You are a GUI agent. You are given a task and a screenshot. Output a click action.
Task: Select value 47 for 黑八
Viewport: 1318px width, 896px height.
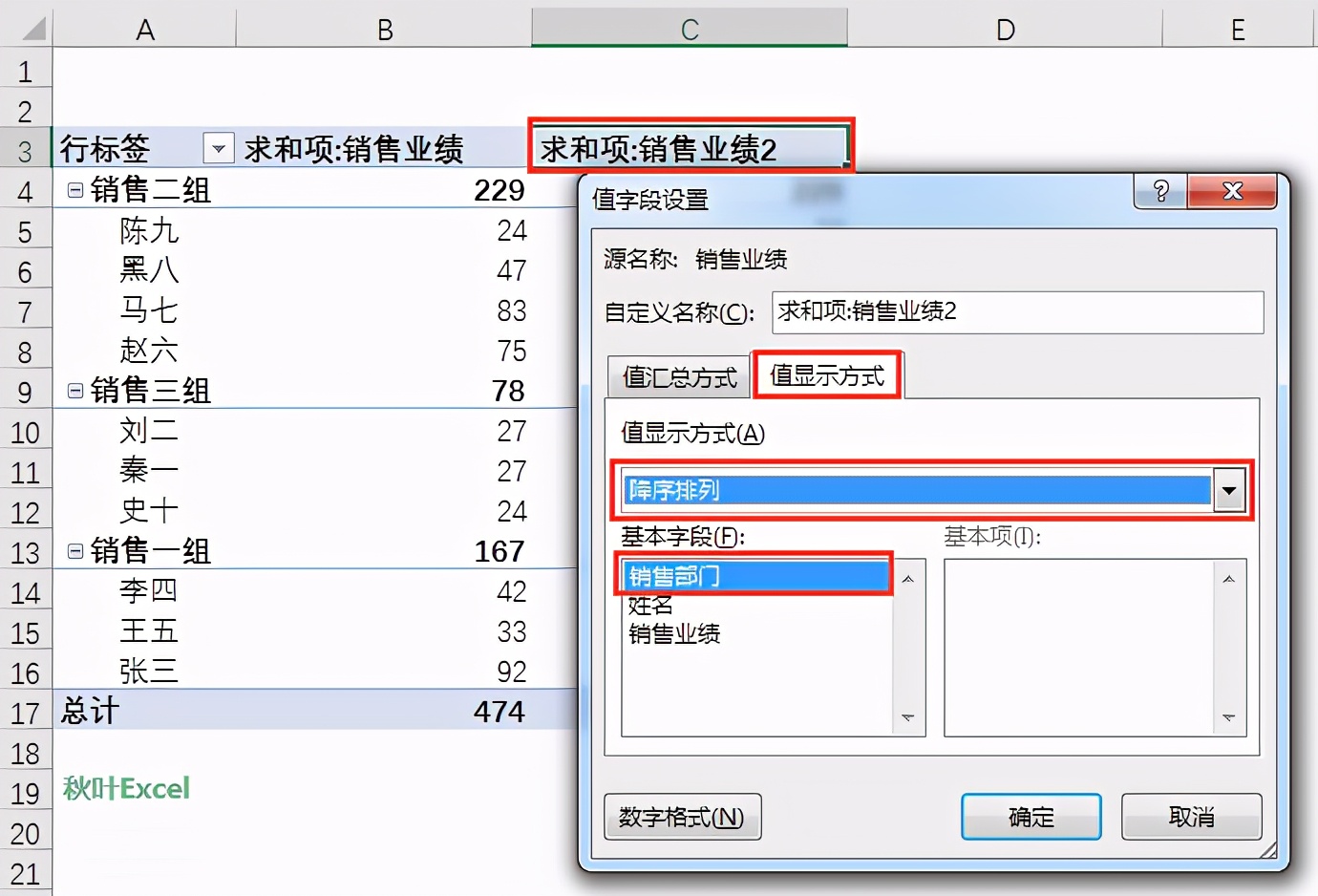[511, 270]
